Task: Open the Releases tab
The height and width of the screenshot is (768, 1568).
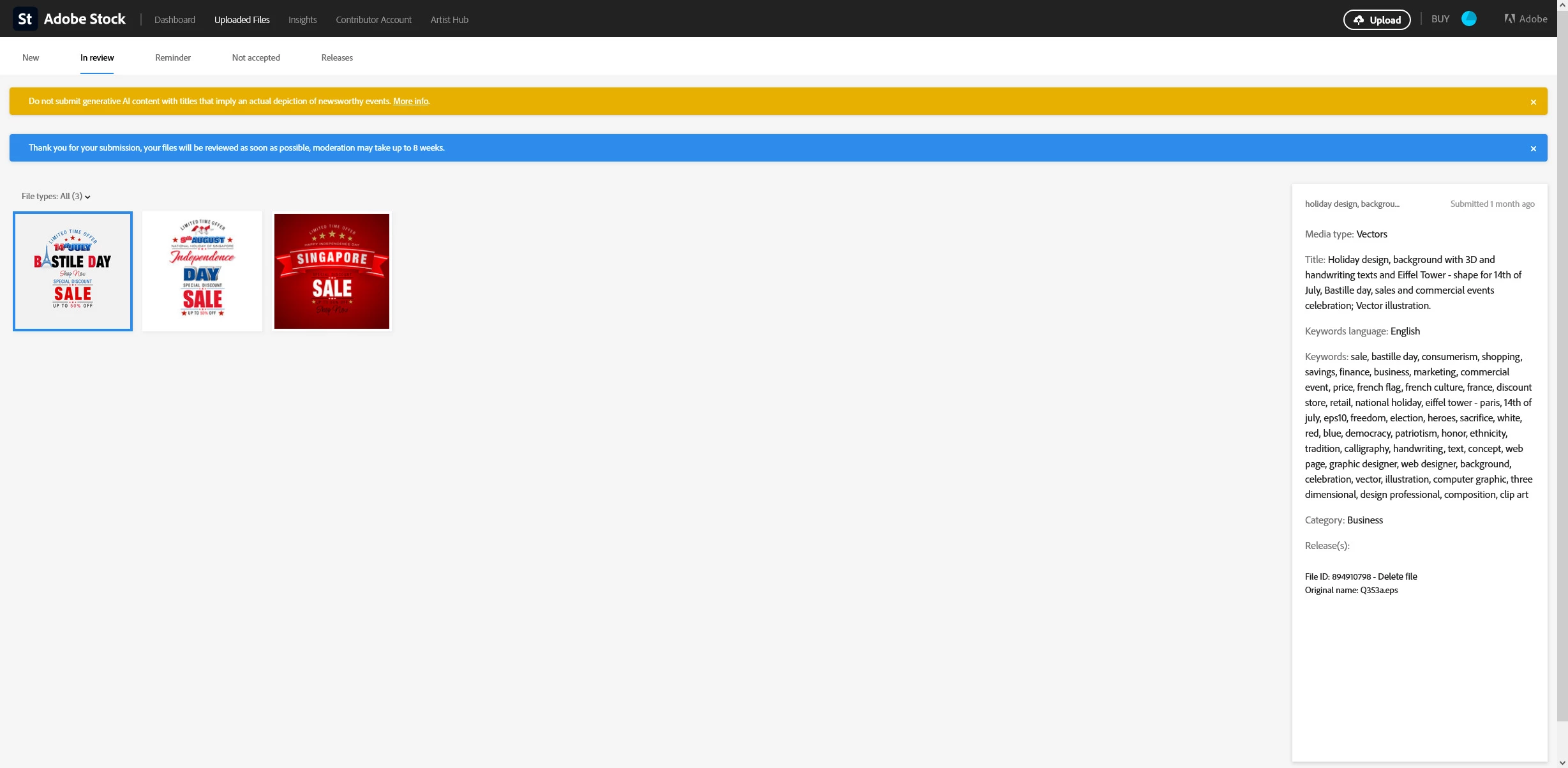Action: tap(337, 57)
